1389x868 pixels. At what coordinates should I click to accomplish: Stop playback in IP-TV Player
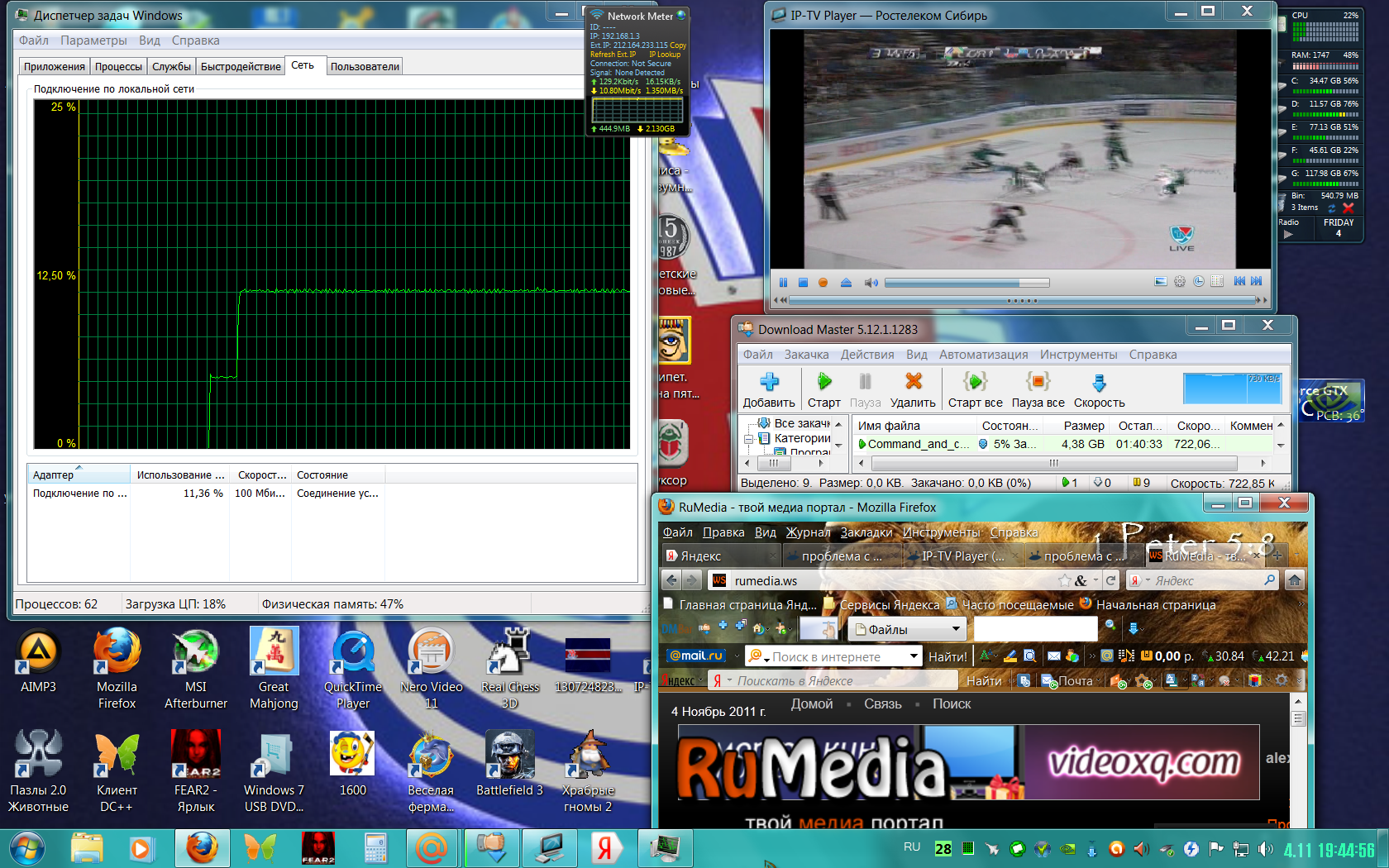[x=803, y=283]
